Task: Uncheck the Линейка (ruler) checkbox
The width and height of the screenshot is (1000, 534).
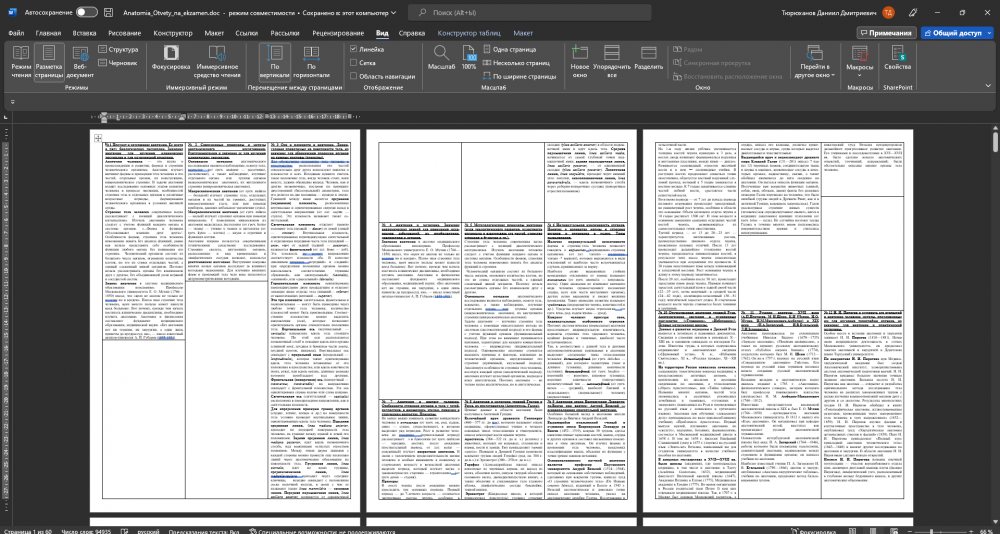Action: [x=354, y=48]
